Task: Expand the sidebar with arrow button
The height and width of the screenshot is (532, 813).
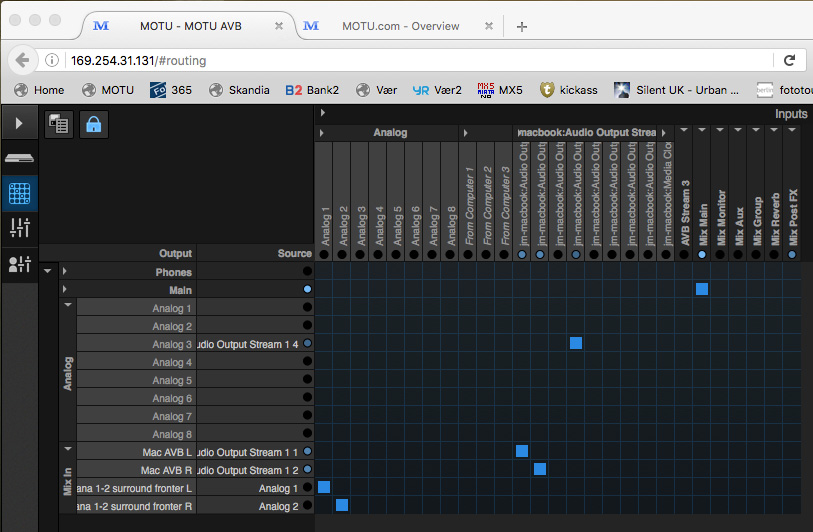Action: 19,124
